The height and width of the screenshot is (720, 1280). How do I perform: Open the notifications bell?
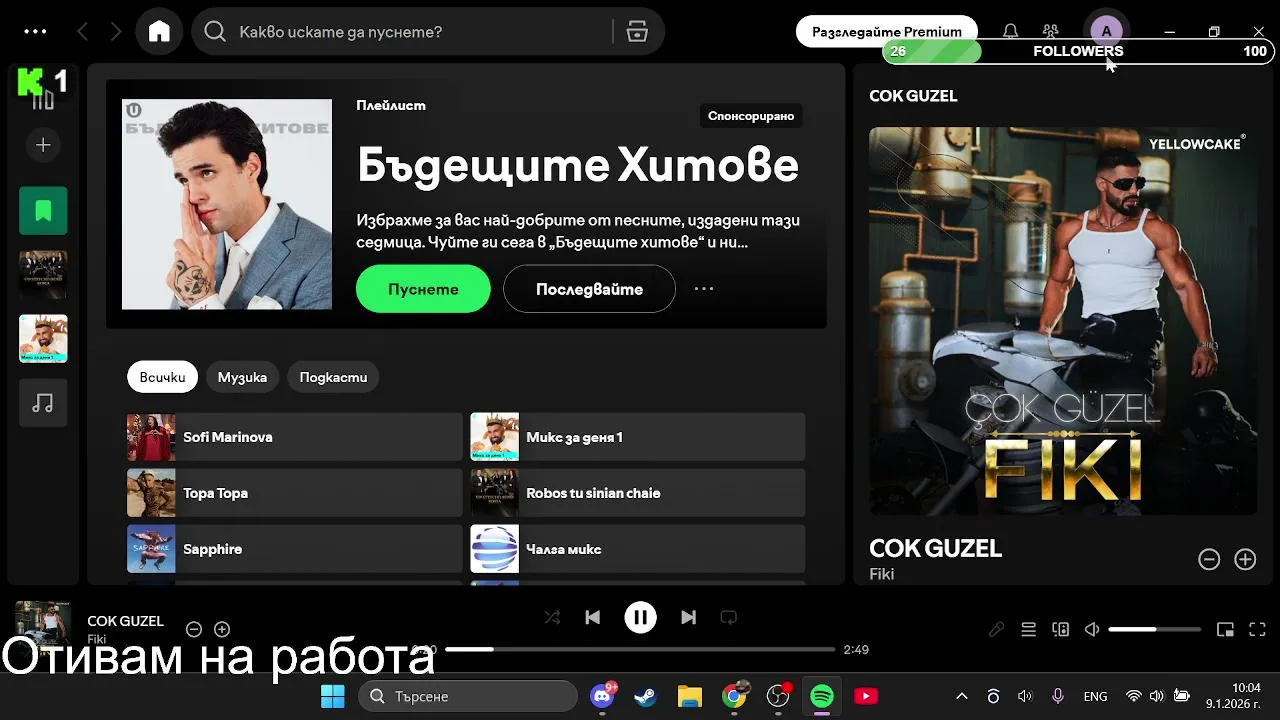click(x=1011, y=32)
